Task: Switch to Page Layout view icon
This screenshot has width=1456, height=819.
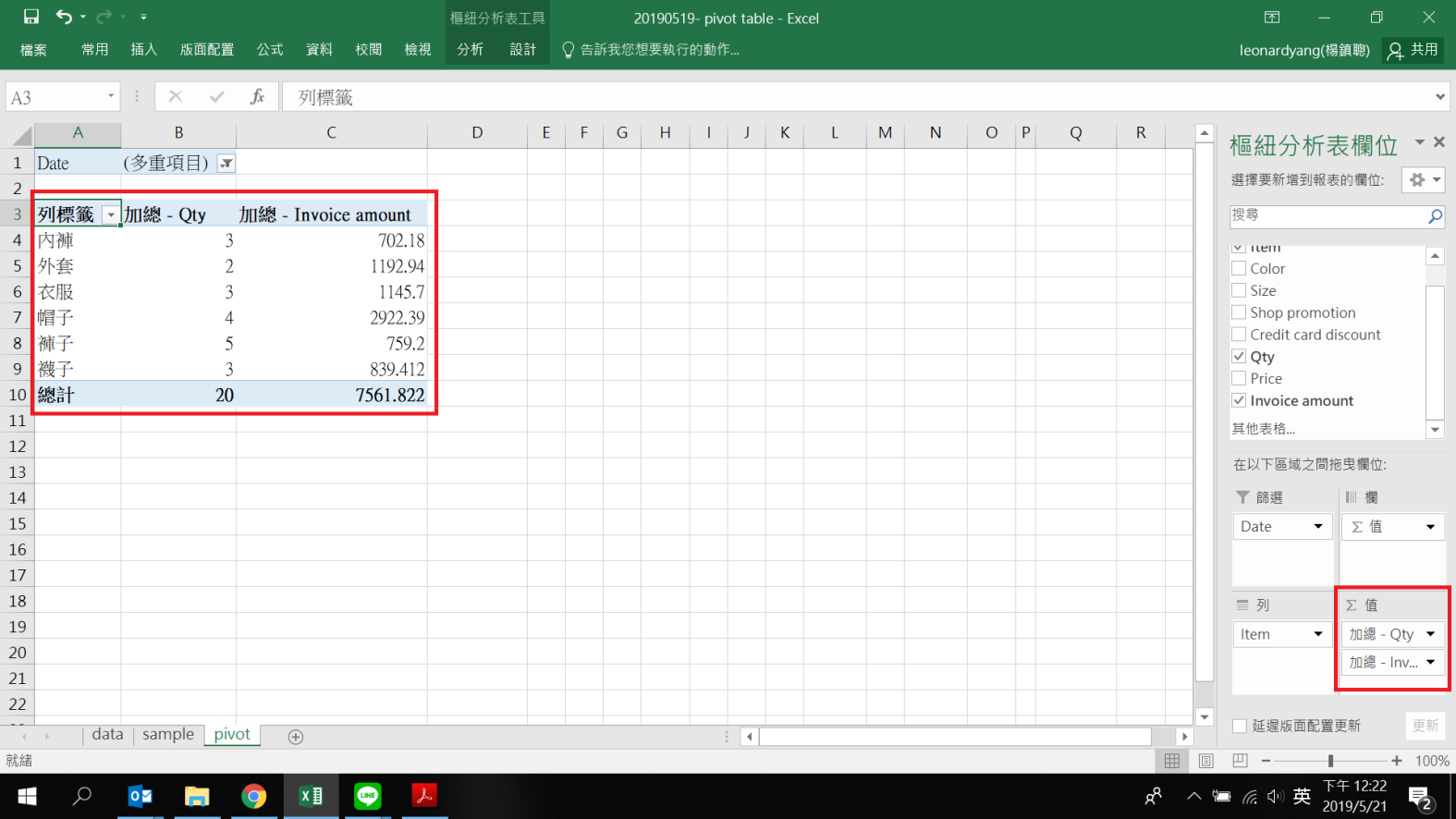Action: point(1205,761)
